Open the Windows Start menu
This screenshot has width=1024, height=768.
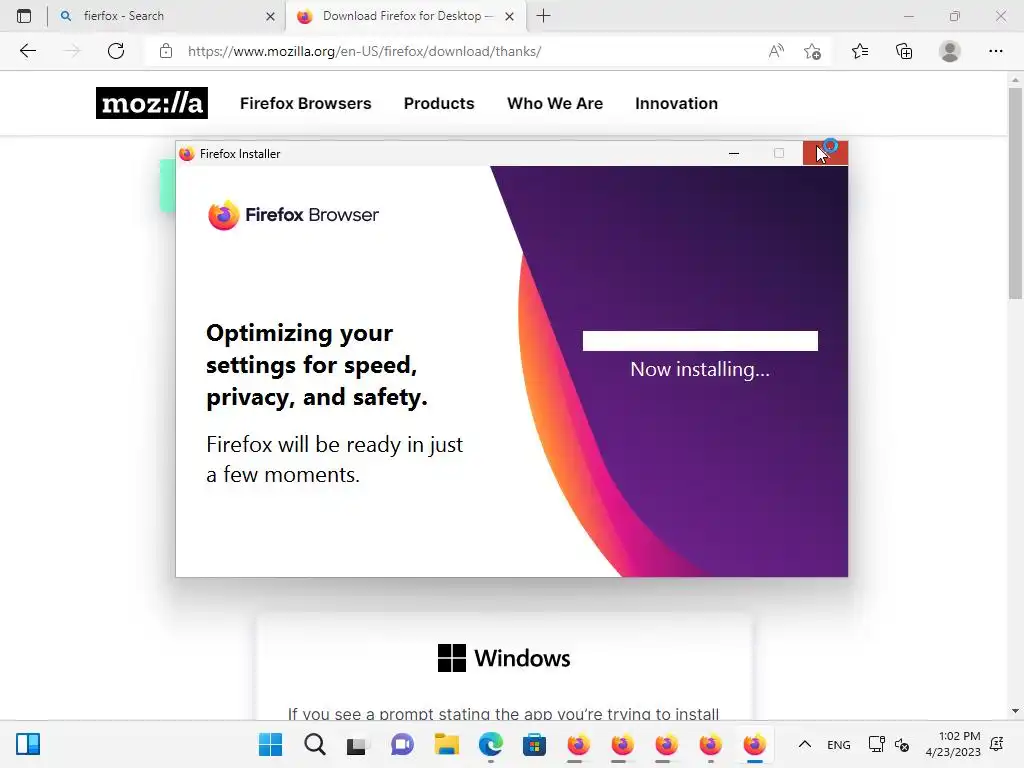click(270, 744)
